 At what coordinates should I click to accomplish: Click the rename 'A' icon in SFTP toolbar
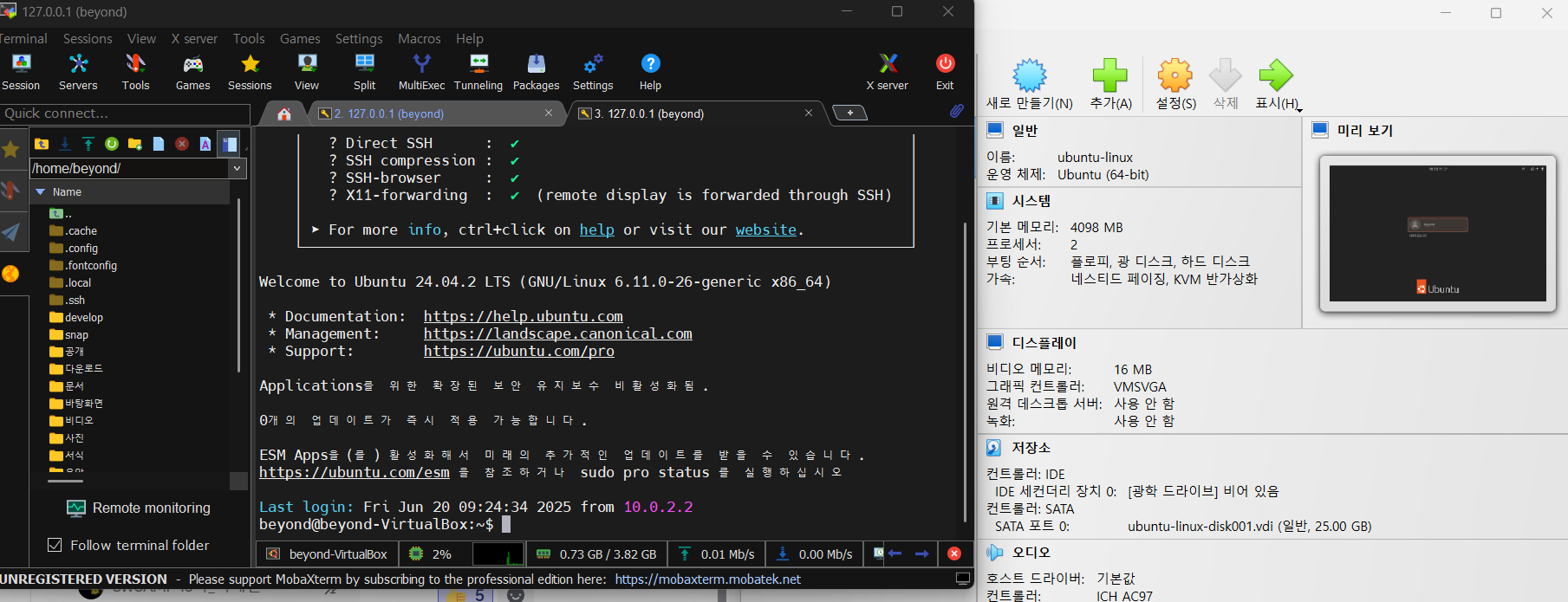coord(205,144)
